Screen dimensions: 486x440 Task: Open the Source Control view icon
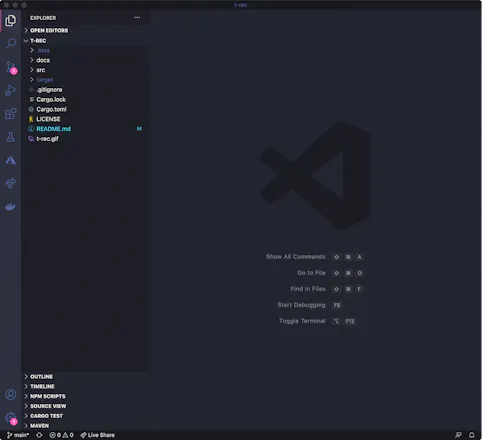pyautogui.click(x=11, y=67)
